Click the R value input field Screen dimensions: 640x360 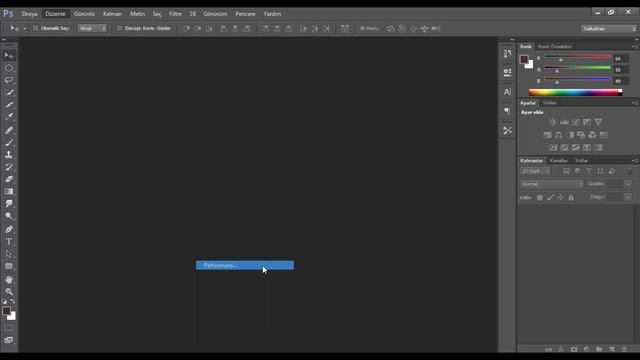621,59
